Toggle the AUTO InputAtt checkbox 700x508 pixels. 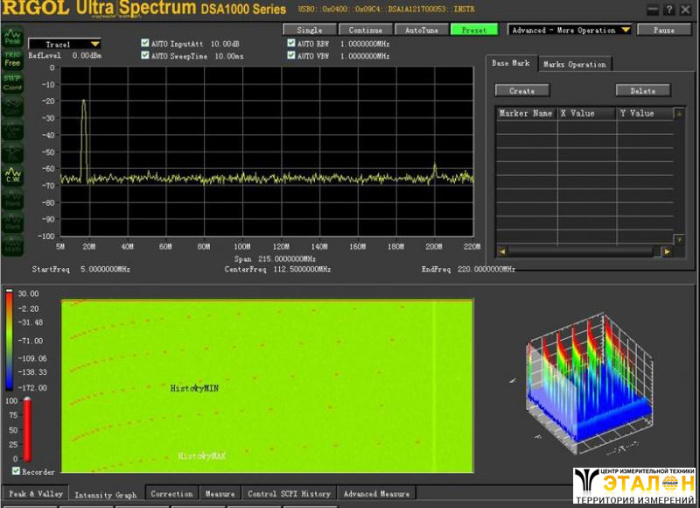146,44
